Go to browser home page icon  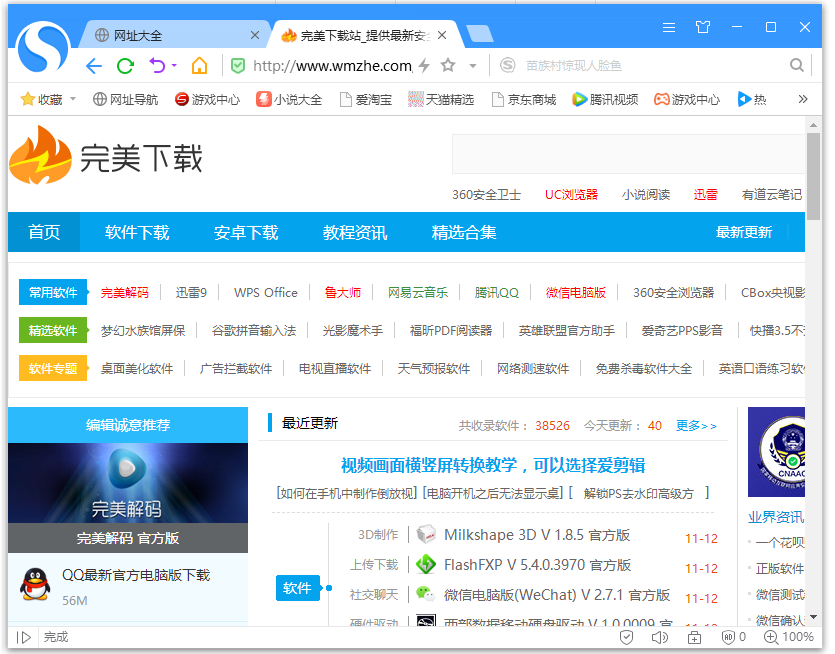[x=200, y=66]
